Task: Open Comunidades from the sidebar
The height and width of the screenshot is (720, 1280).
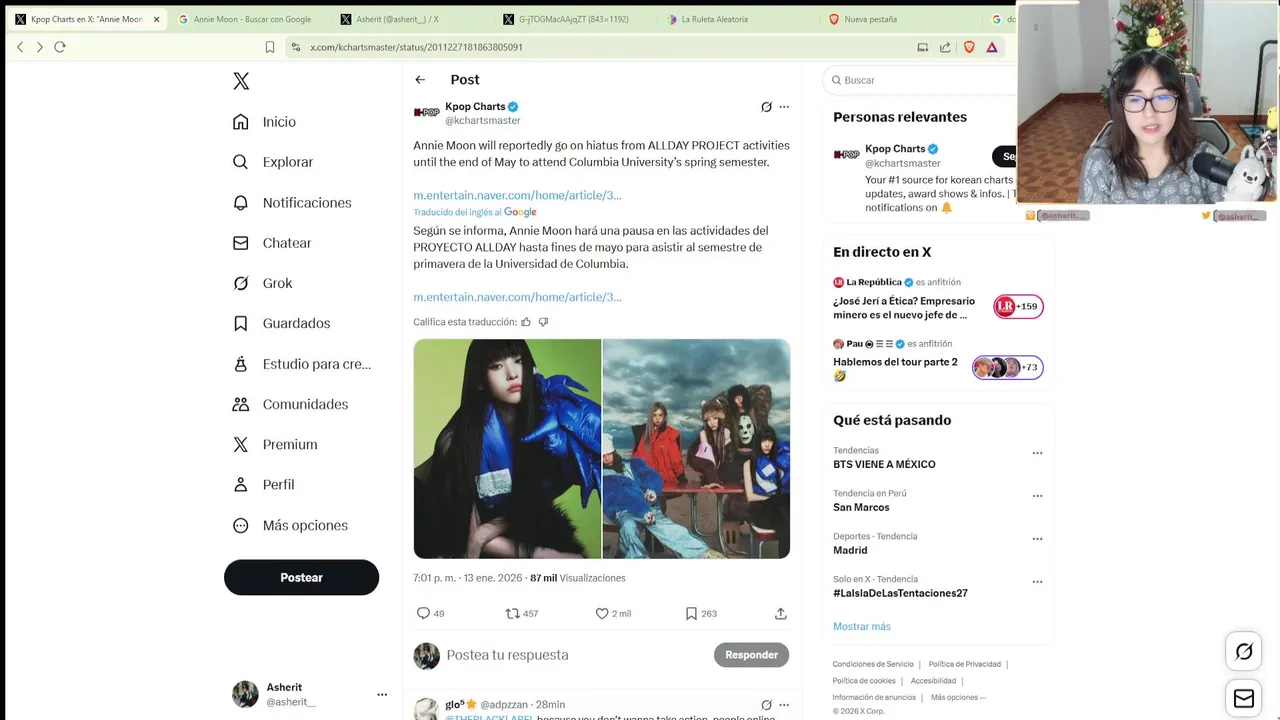Action: coord(290,404)
